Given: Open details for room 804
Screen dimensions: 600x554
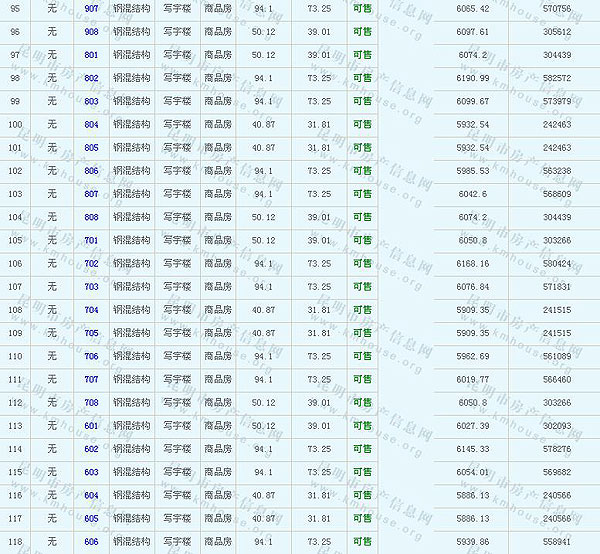Looking at the screenshot, I should [x=91, y=125].
